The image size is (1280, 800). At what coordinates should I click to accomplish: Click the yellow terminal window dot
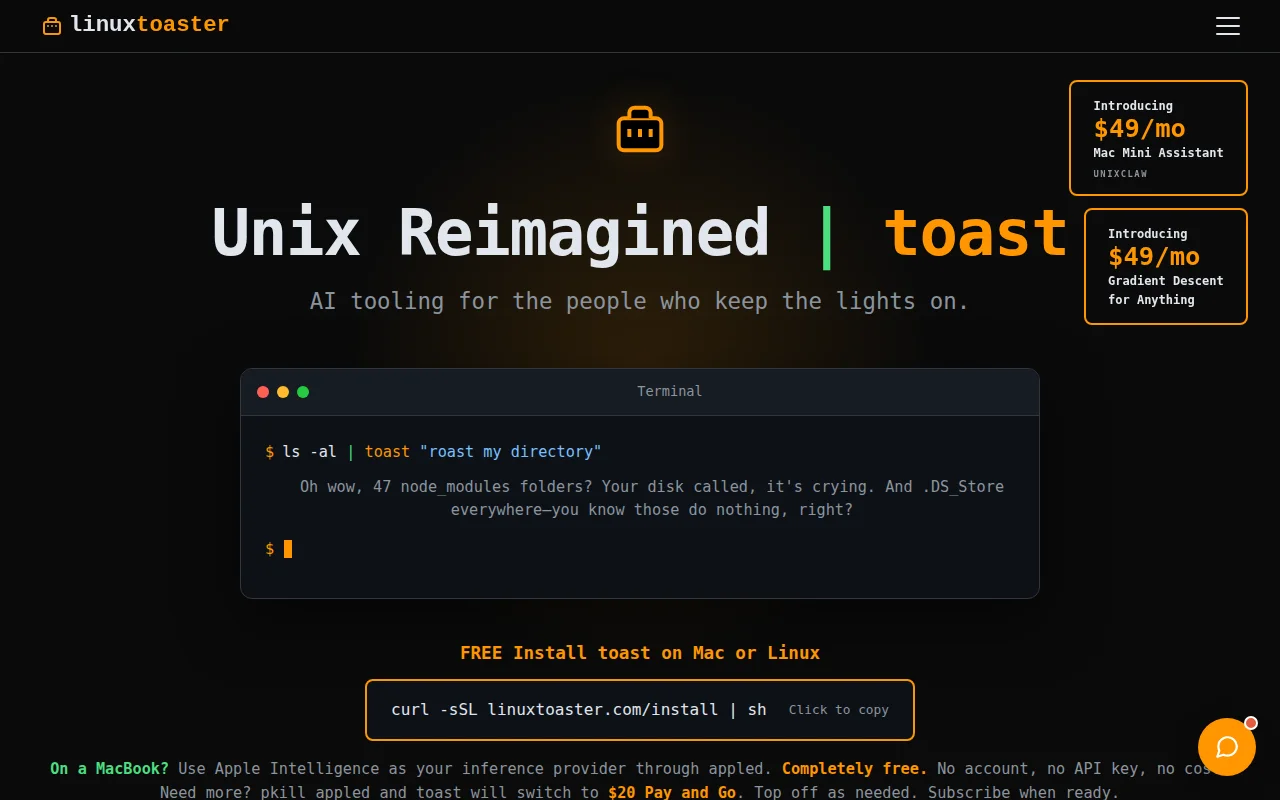coord(283,392)
